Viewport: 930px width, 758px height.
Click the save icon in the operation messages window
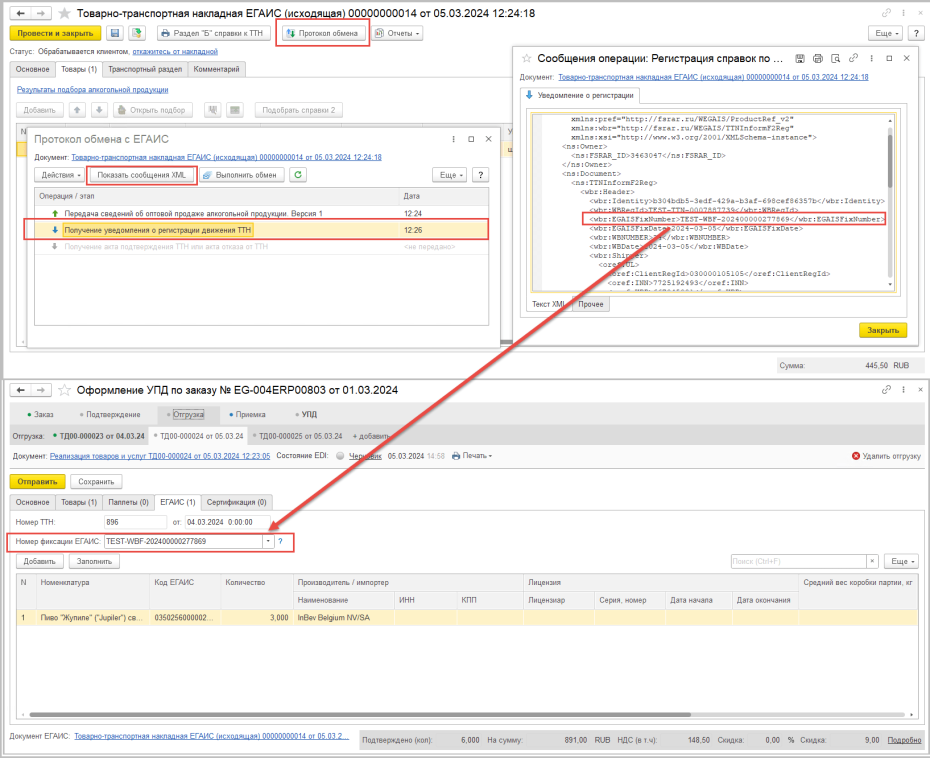(x=800, y=58)
